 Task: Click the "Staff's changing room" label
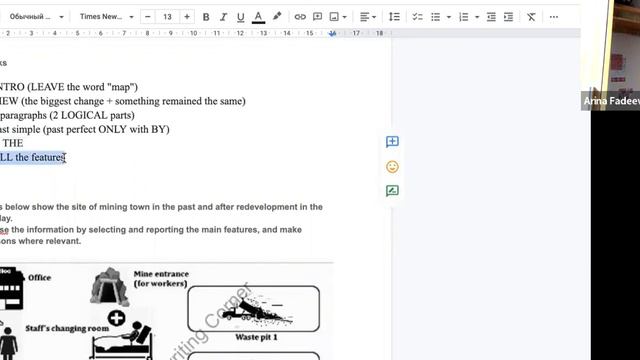[67, 329]
